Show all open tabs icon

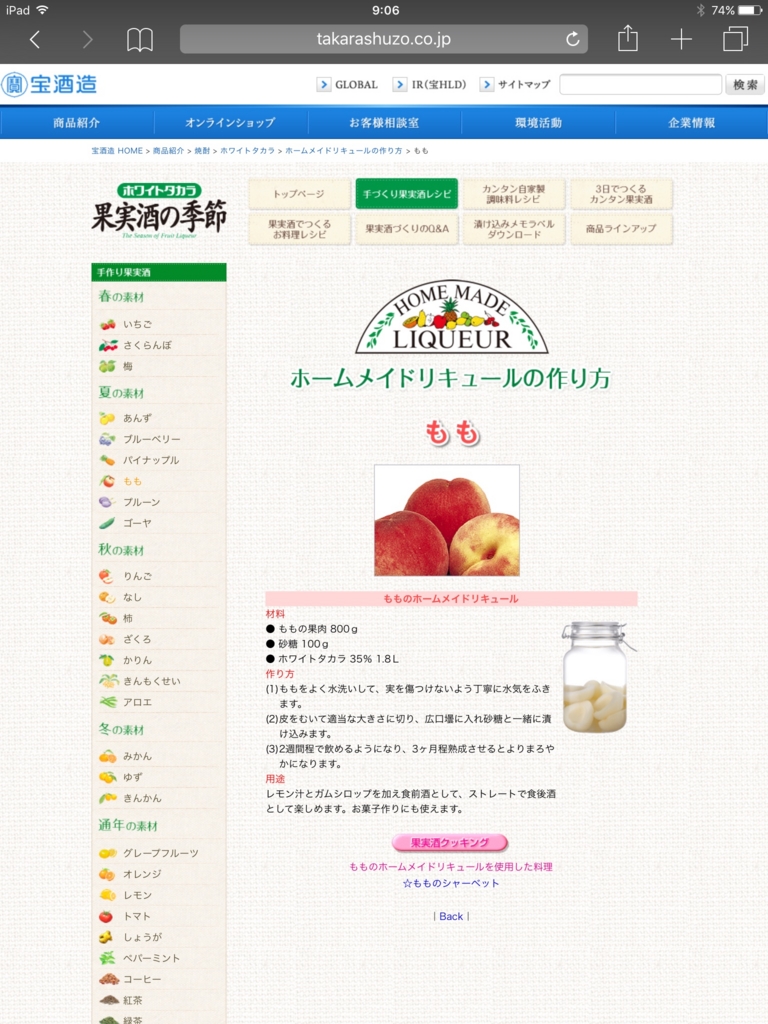click(x=735, y=40)
